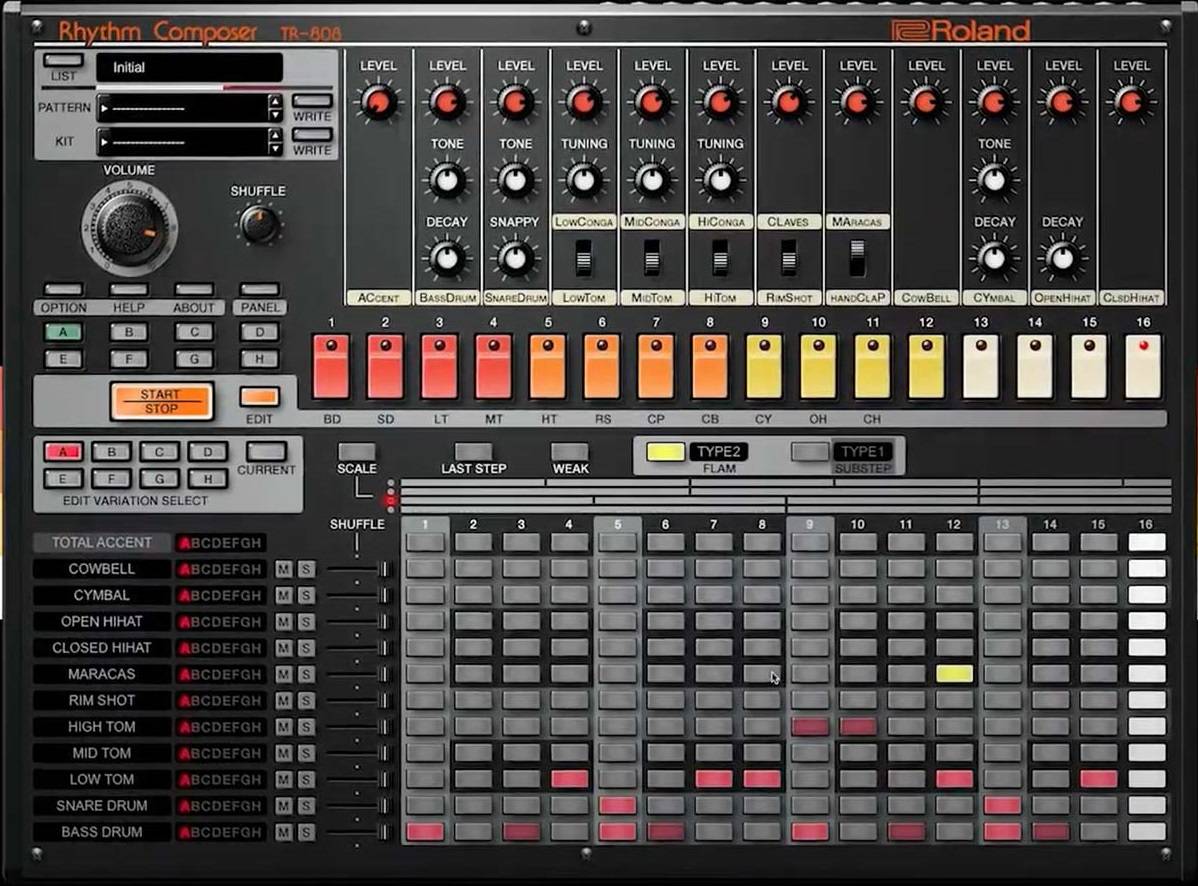
Task: Click the Snare Drum Snappy knob
Action: coord(515,258)
